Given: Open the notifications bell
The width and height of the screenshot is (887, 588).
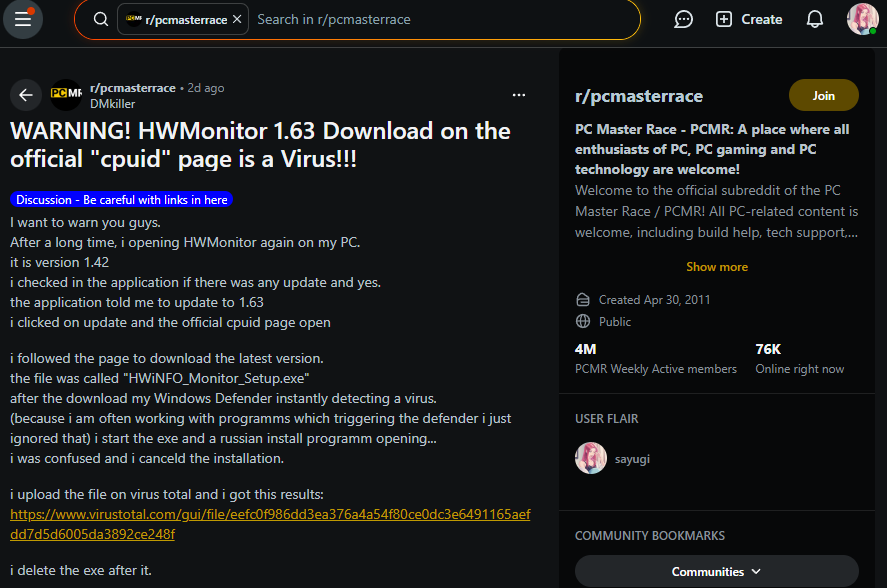Looking at the screenshot, I should tap(815, 19).
